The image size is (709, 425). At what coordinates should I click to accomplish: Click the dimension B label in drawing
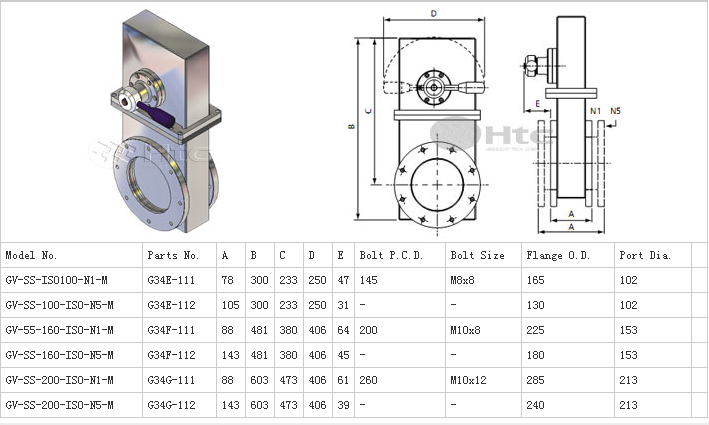351,128
